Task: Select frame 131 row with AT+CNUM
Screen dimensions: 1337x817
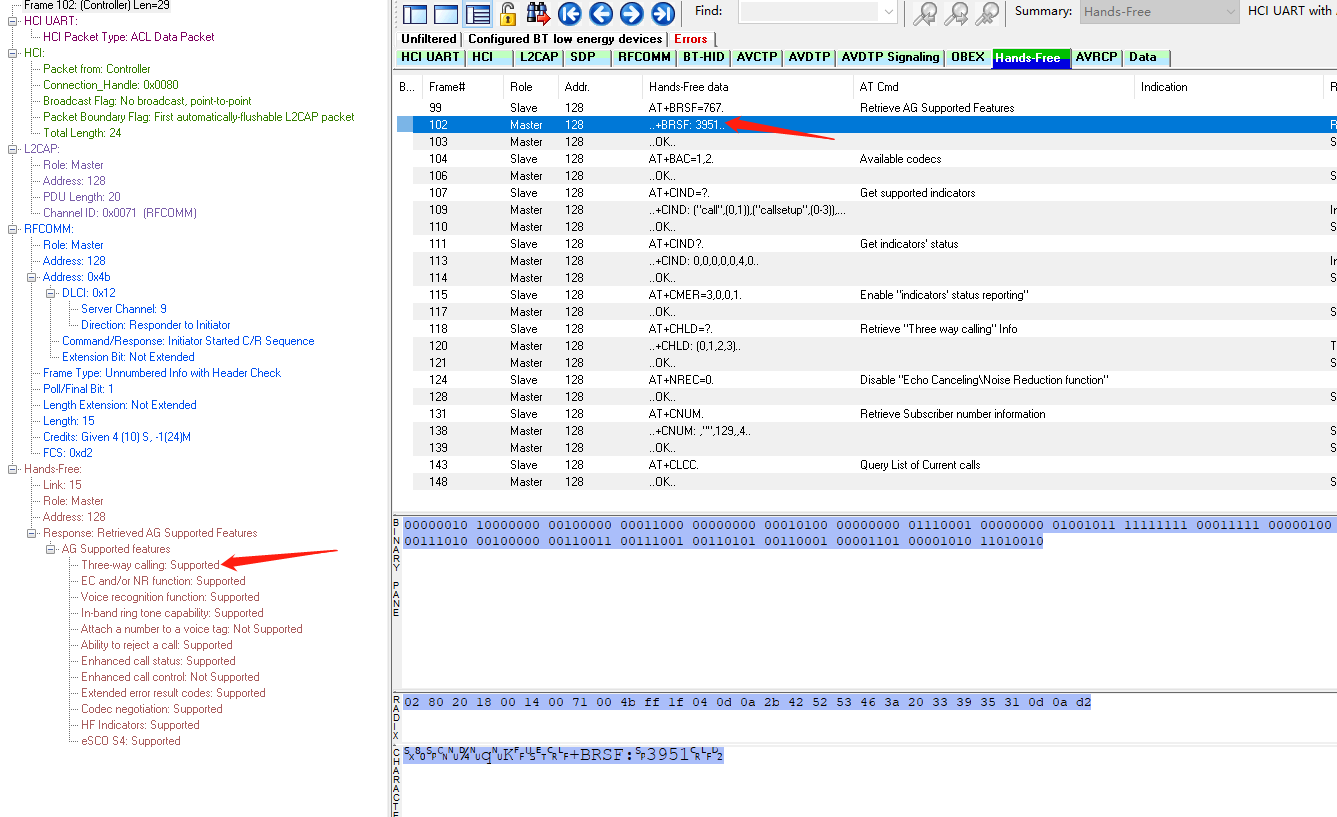Action: coord(866,414)
